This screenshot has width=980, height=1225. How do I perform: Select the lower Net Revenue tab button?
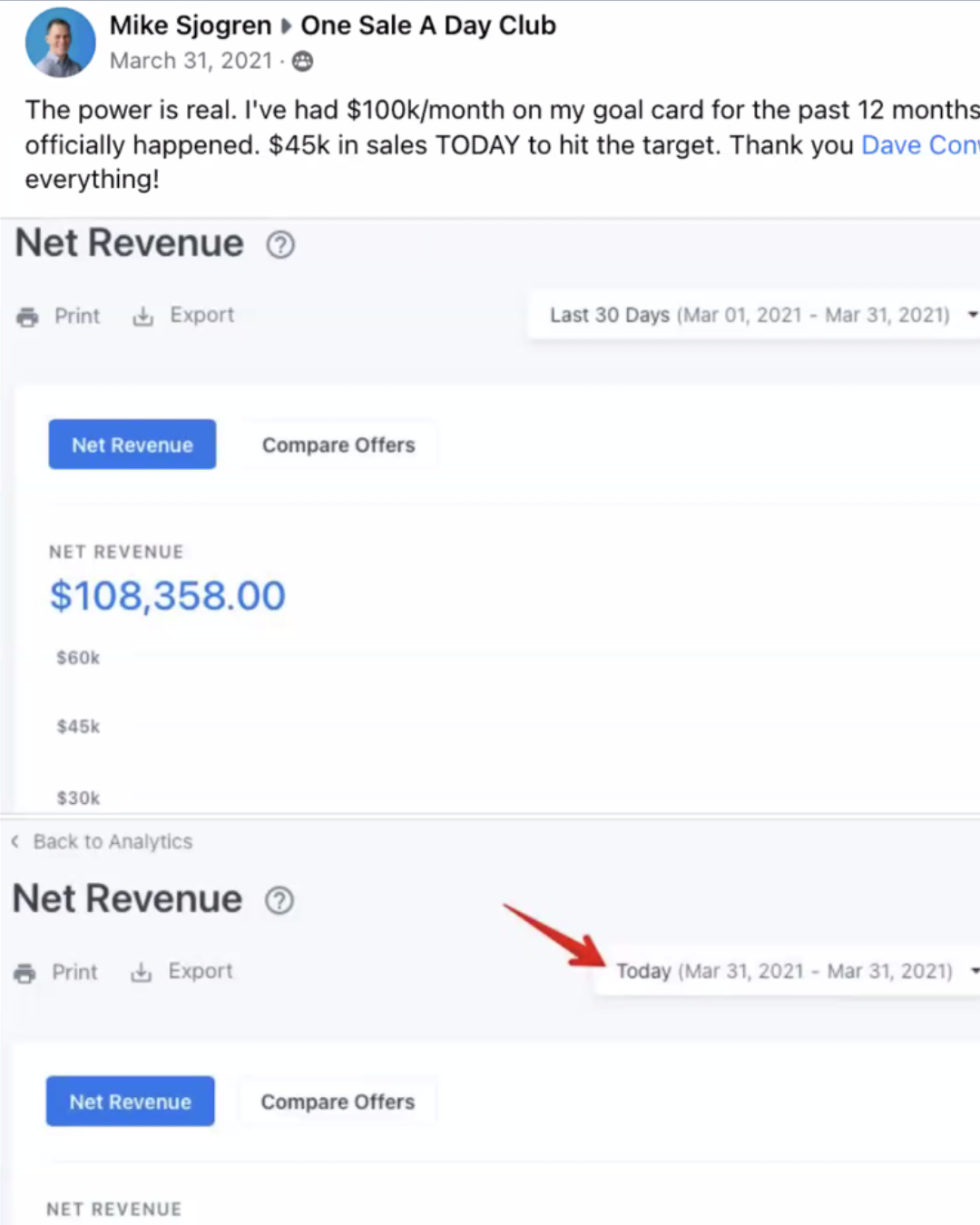point(131,1102)
